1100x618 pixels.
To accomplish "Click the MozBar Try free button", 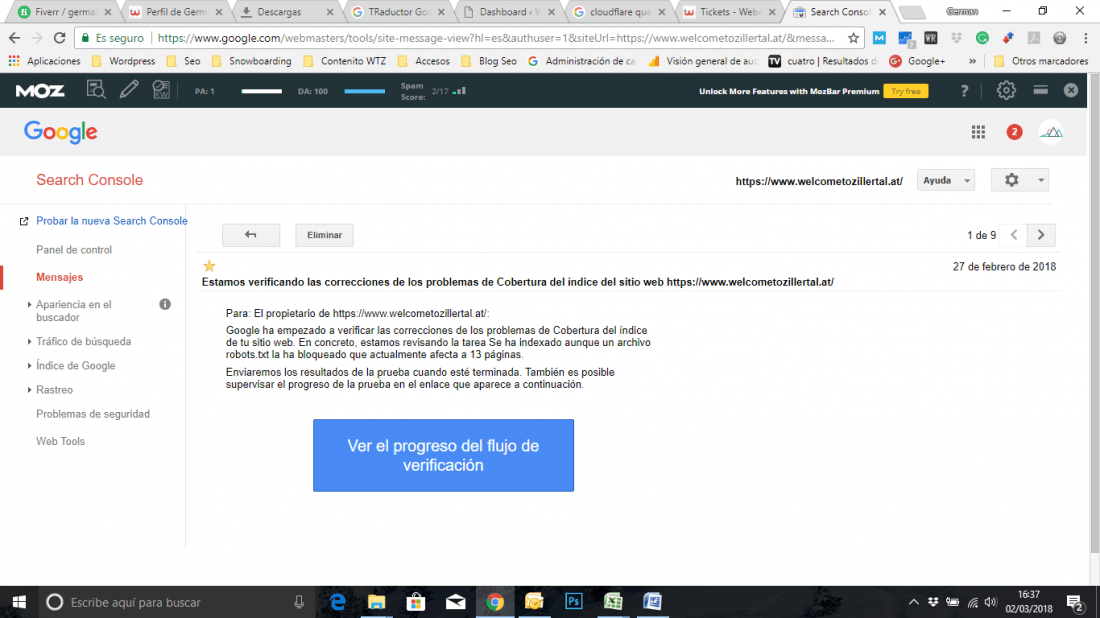I will [906, 91].
